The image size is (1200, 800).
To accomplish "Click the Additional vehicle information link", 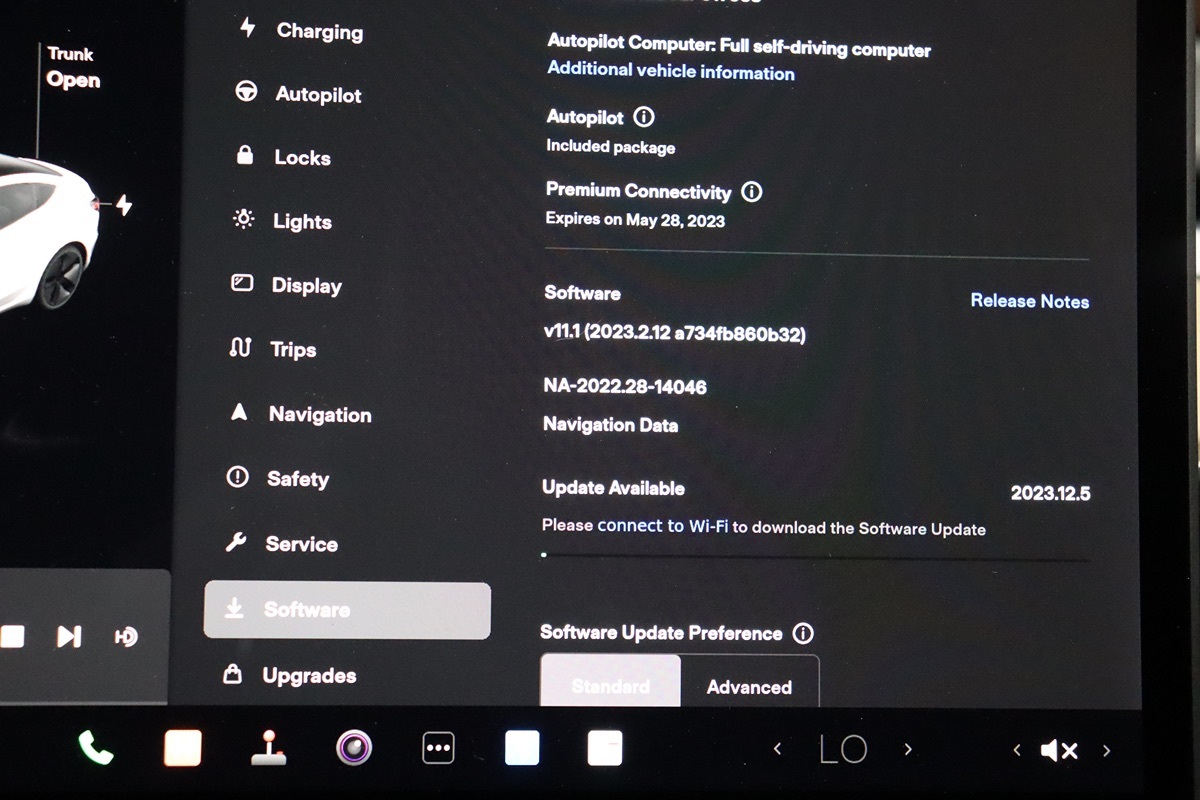I will point(670,72).
